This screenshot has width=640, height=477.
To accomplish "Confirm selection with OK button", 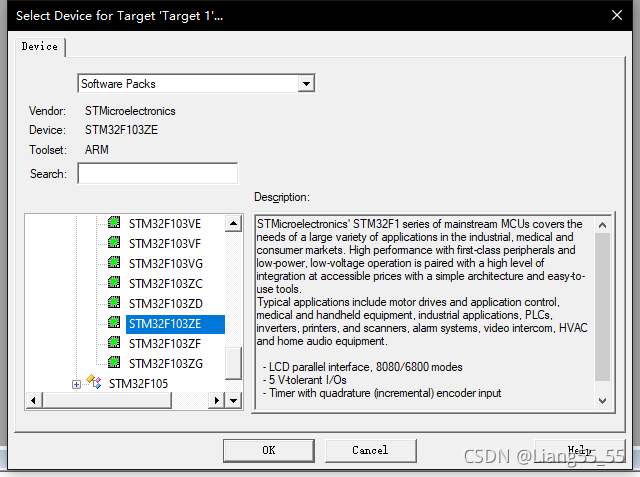I will (269, 450).
